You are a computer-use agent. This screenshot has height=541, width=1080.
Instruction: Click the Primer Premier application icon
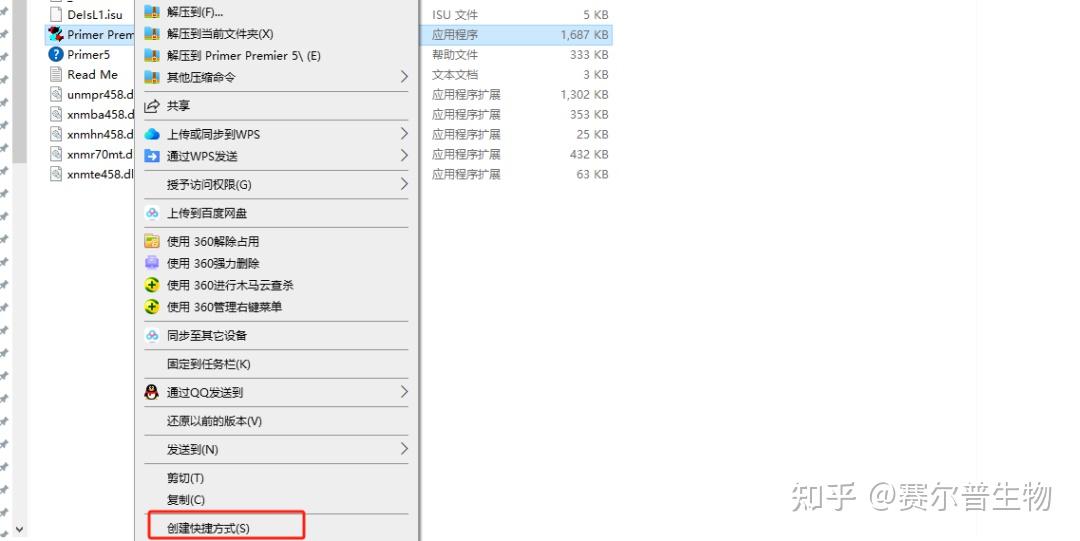click(56, 34)
